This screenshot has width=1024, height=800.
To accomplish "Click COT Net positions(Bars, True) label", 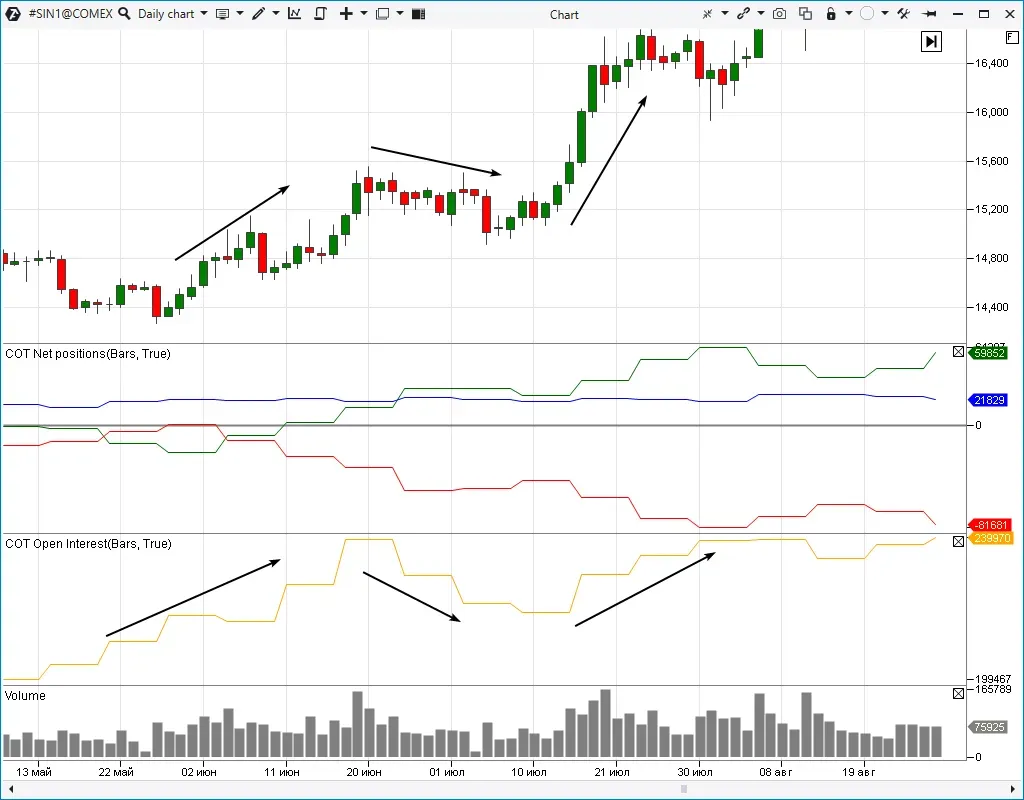I will (88, 354).
